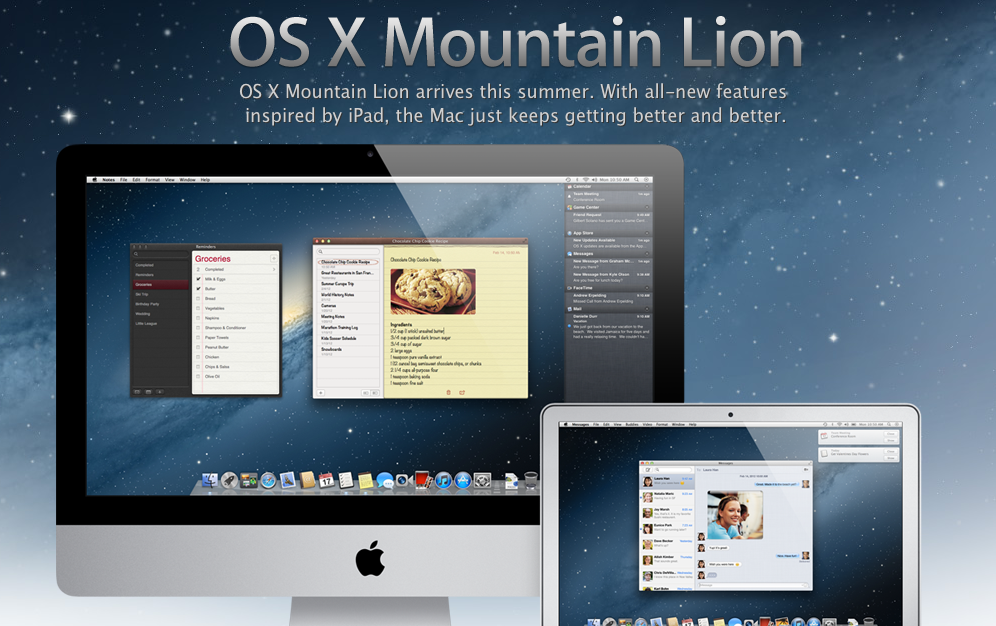Click the Reminders window search field

[x=161, y=254]
